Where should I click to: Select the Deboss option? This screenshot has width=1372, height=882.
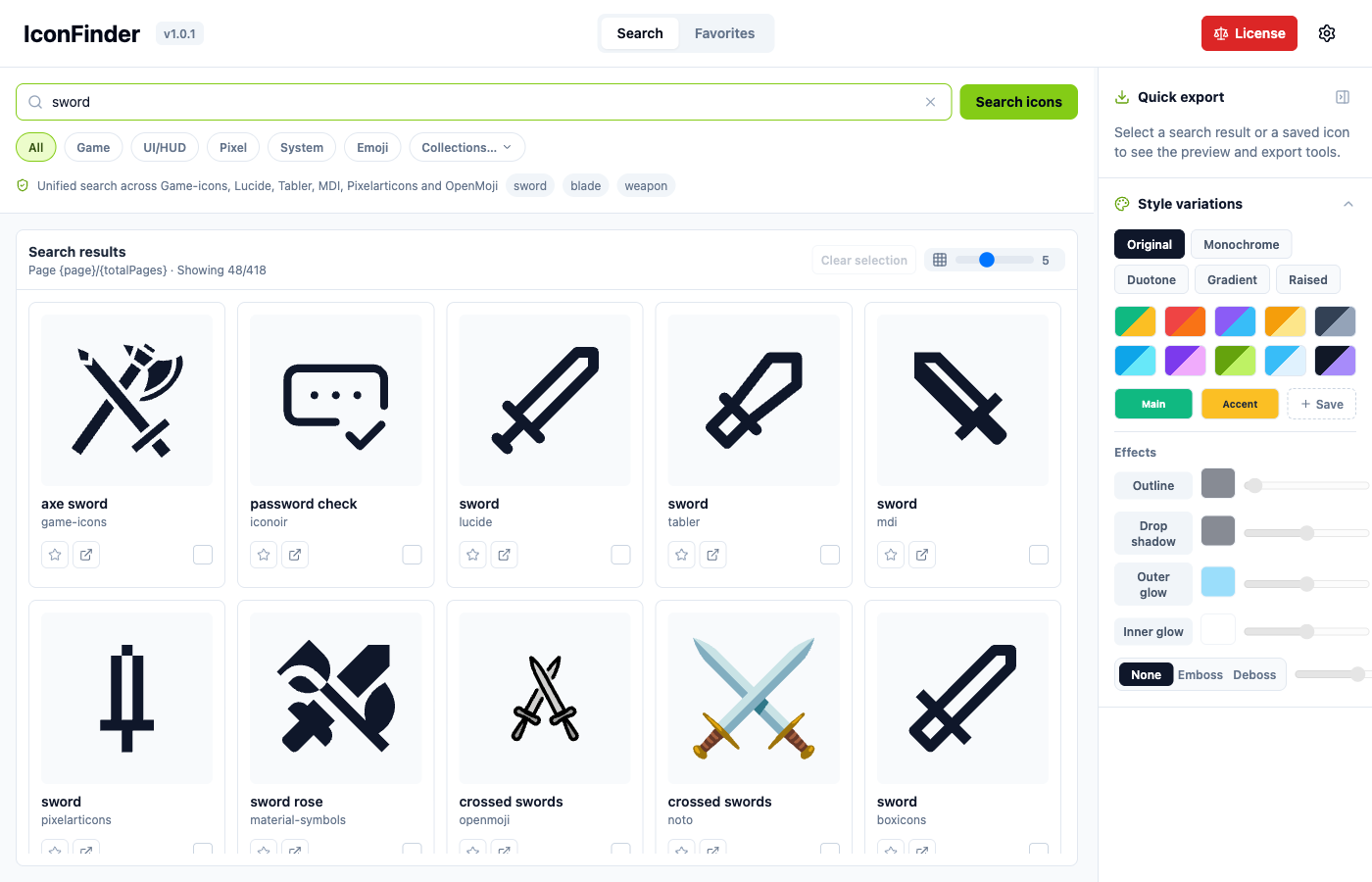[1254, 674]
